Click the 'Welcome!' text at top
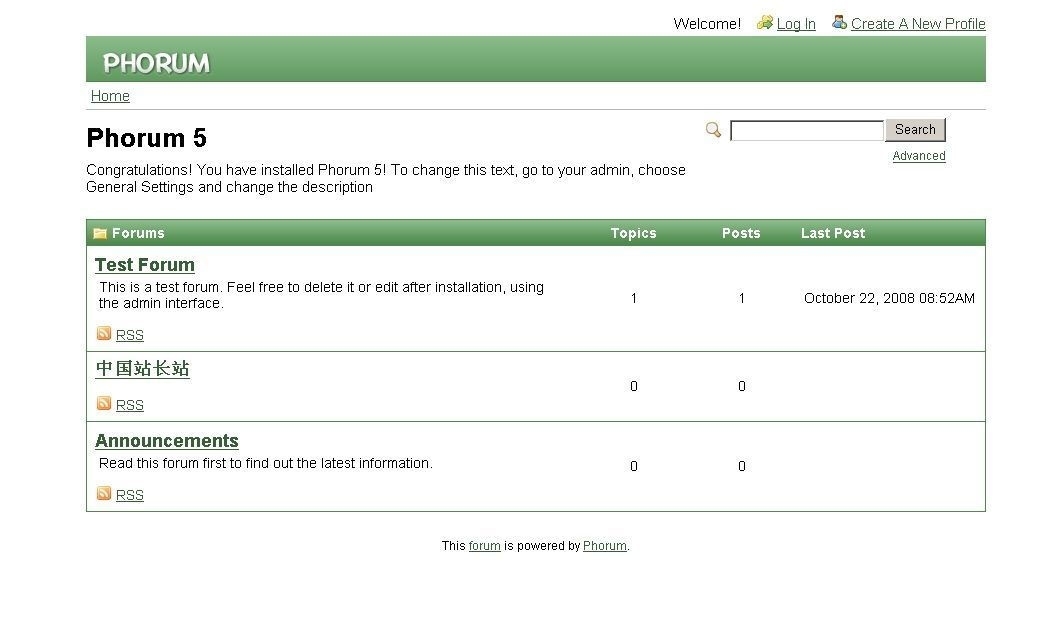Image resolution: width=1053 pixels, height=641 pixels. click(706, 24)
